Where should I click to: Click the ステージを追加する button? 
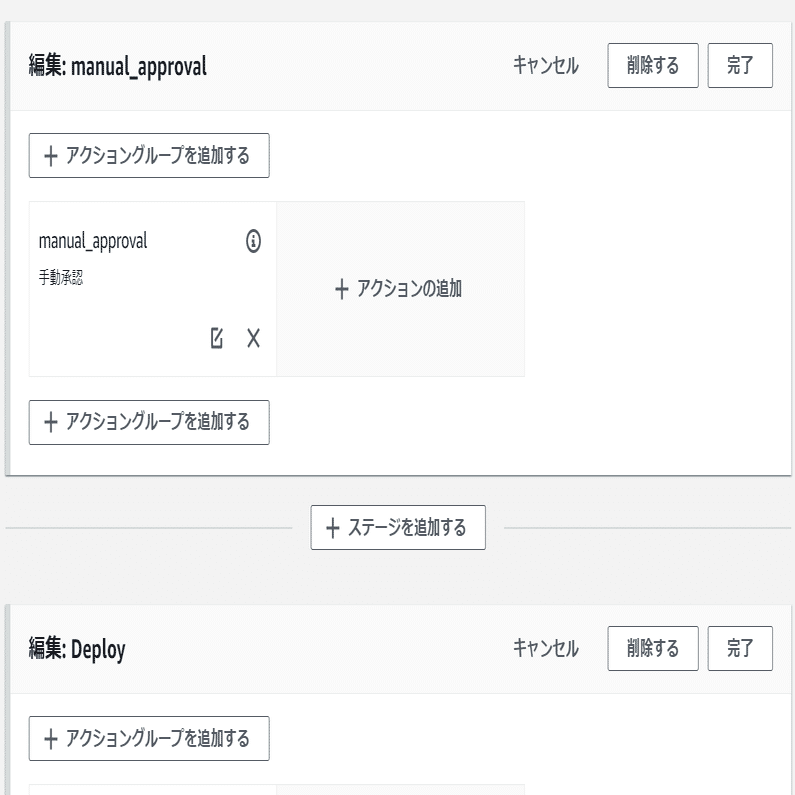click(x=398, y=527)
